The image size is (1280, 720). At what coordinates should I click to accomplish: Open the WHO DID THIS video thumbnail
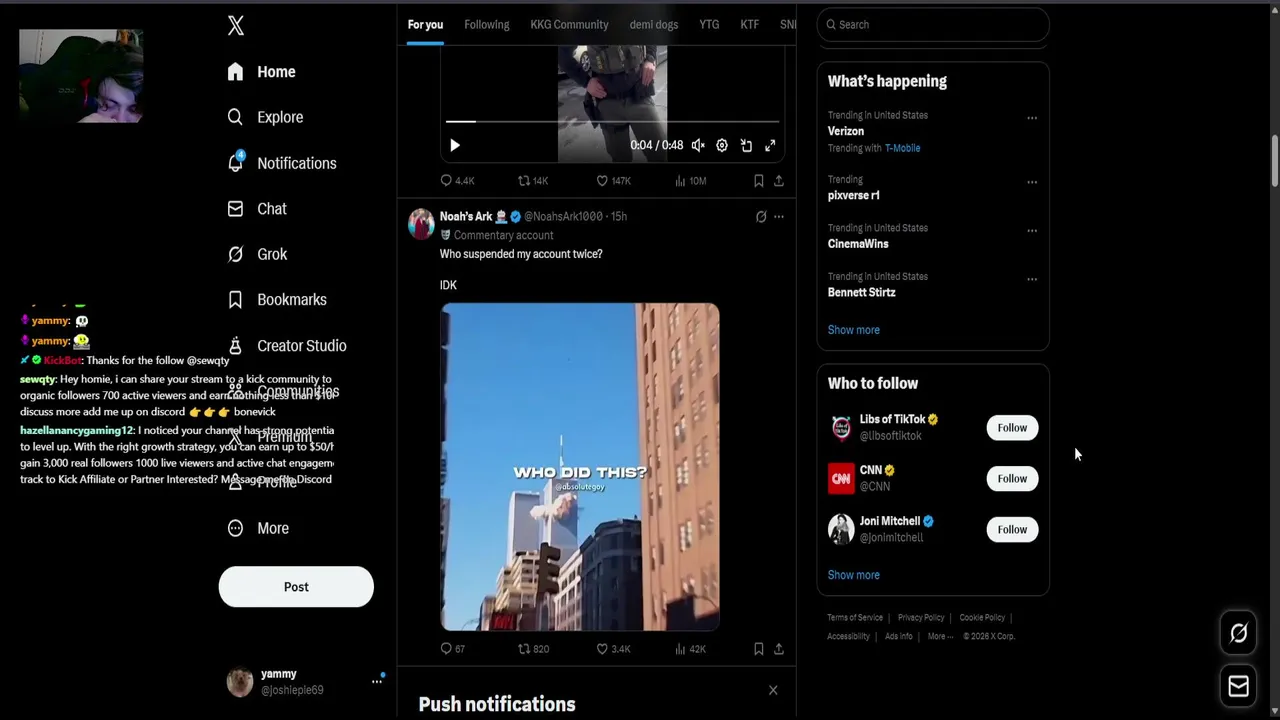pyautogui.click(x=580, y=467)
